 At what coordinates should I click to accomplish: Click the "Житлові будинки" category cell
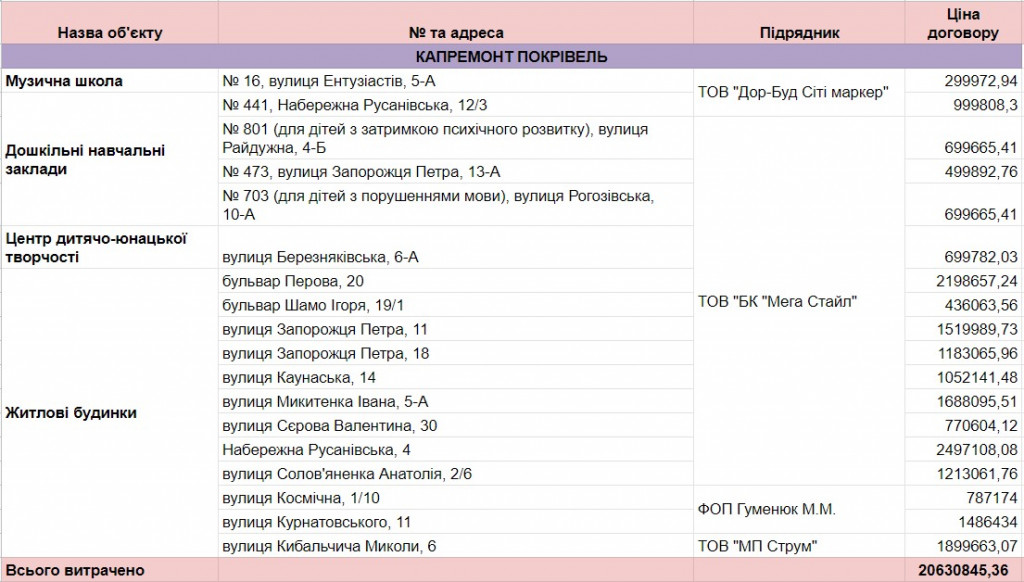click(109, 413)
